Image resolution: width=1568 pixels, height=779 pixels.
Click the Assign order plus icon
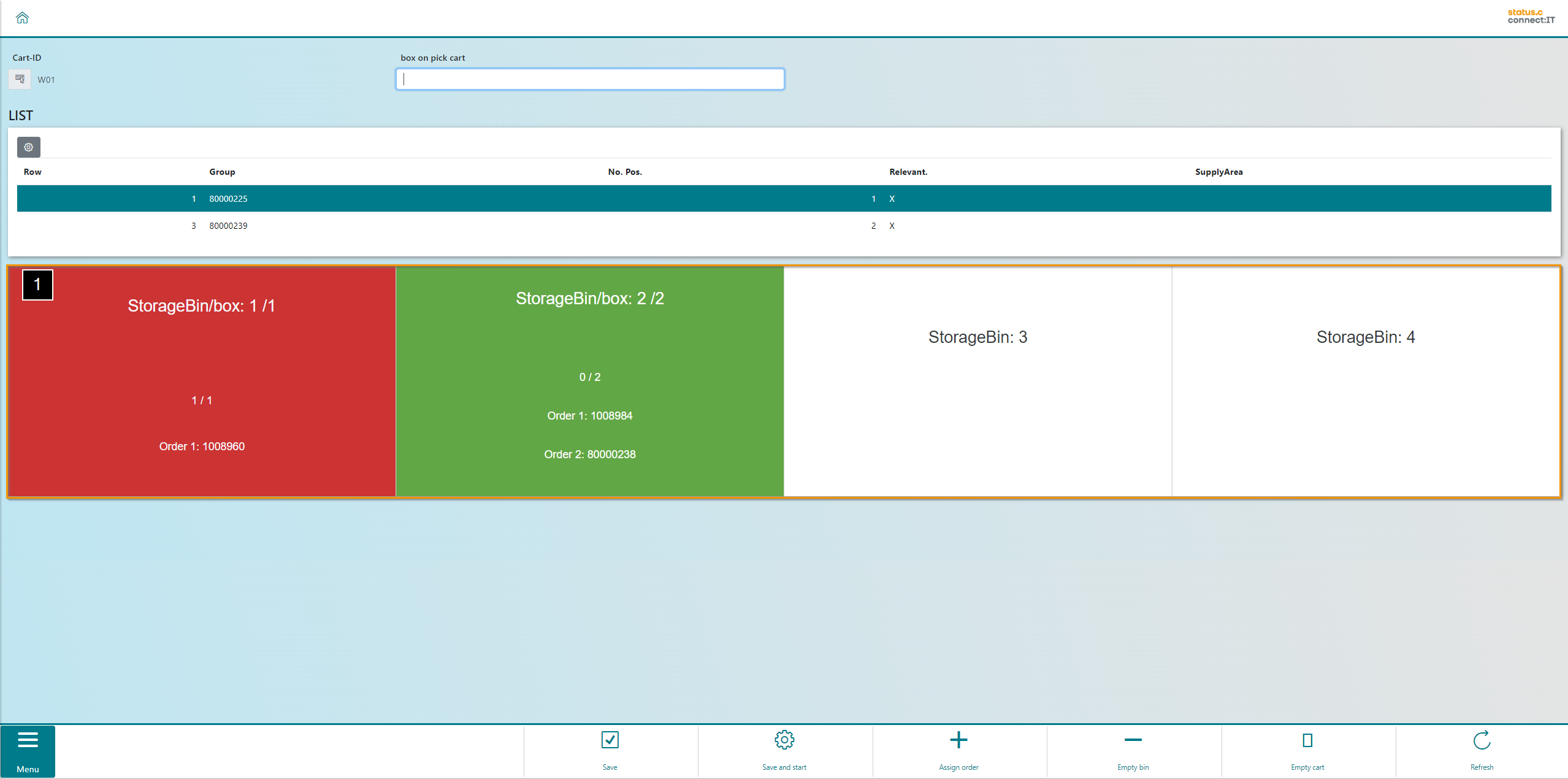[958, 741]
